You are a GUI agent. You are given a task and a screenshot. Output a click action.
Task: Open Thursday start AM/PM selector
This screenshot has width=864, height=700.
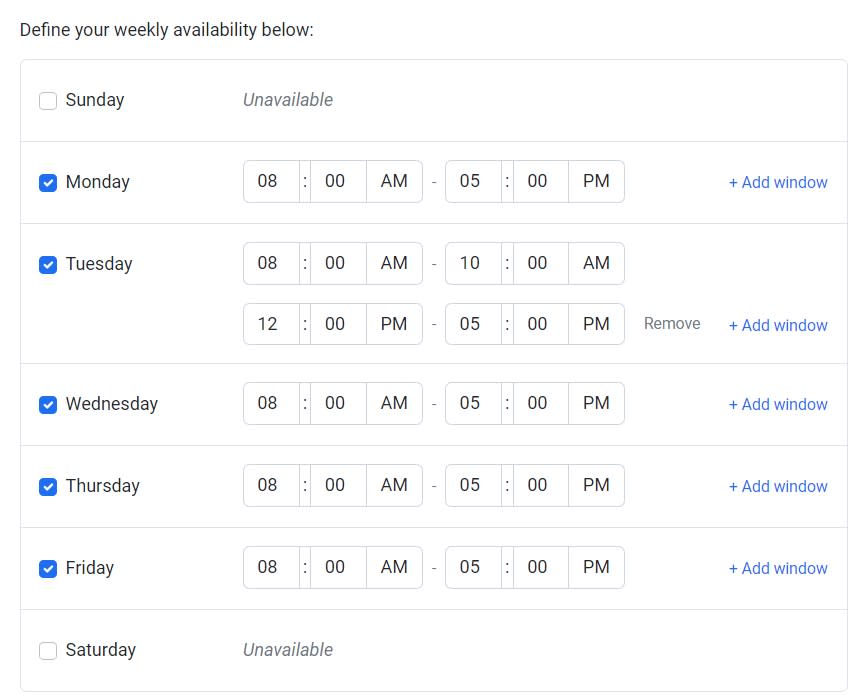pyautogui.click(x=394, y=486)
